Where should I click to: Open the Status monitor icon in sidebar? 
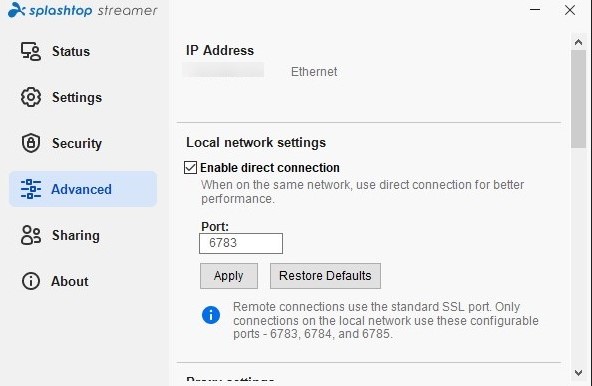point(31,51)
